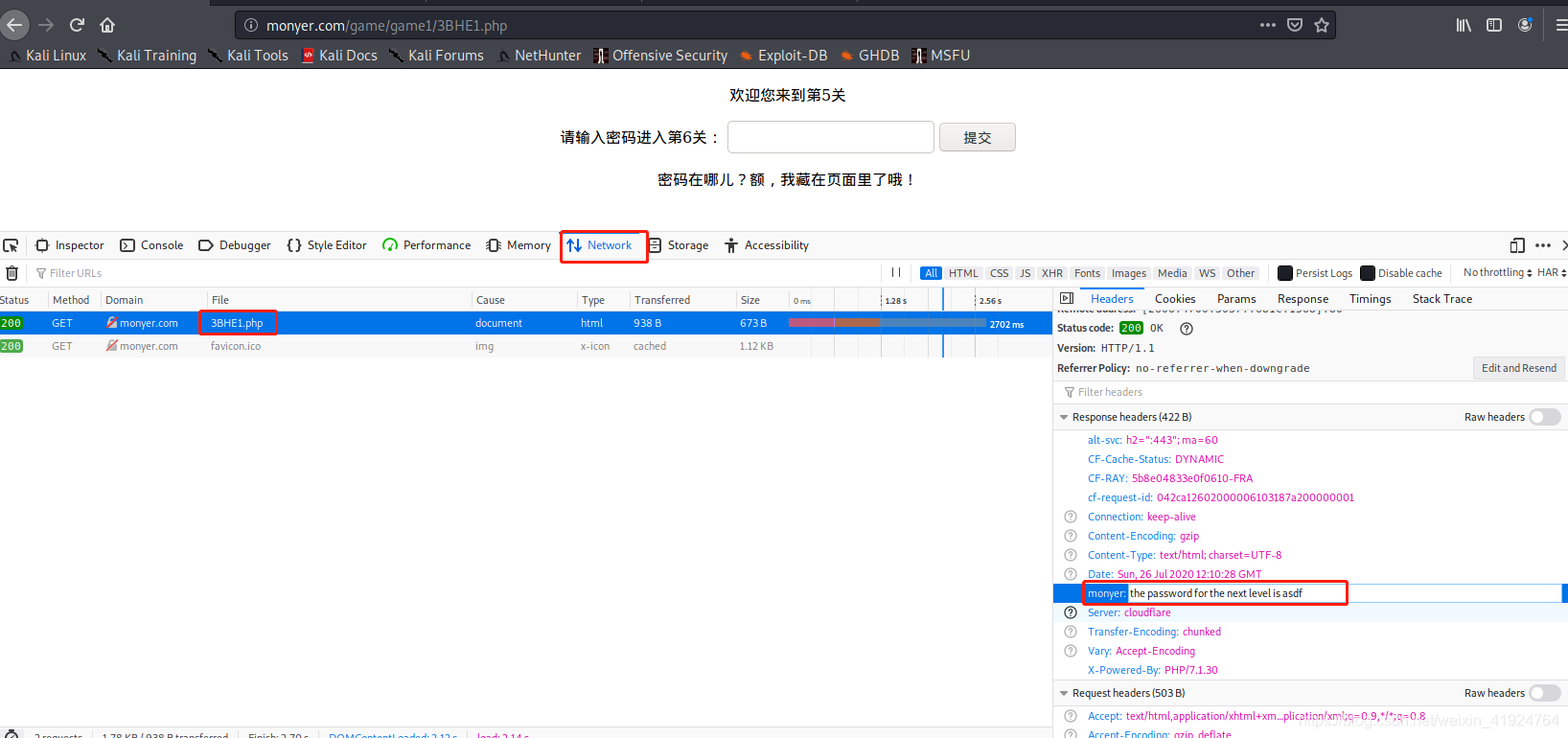The image size is (1568, 738).
Task: Enable the Disable cache checkbox
Action: point(1368,273)
